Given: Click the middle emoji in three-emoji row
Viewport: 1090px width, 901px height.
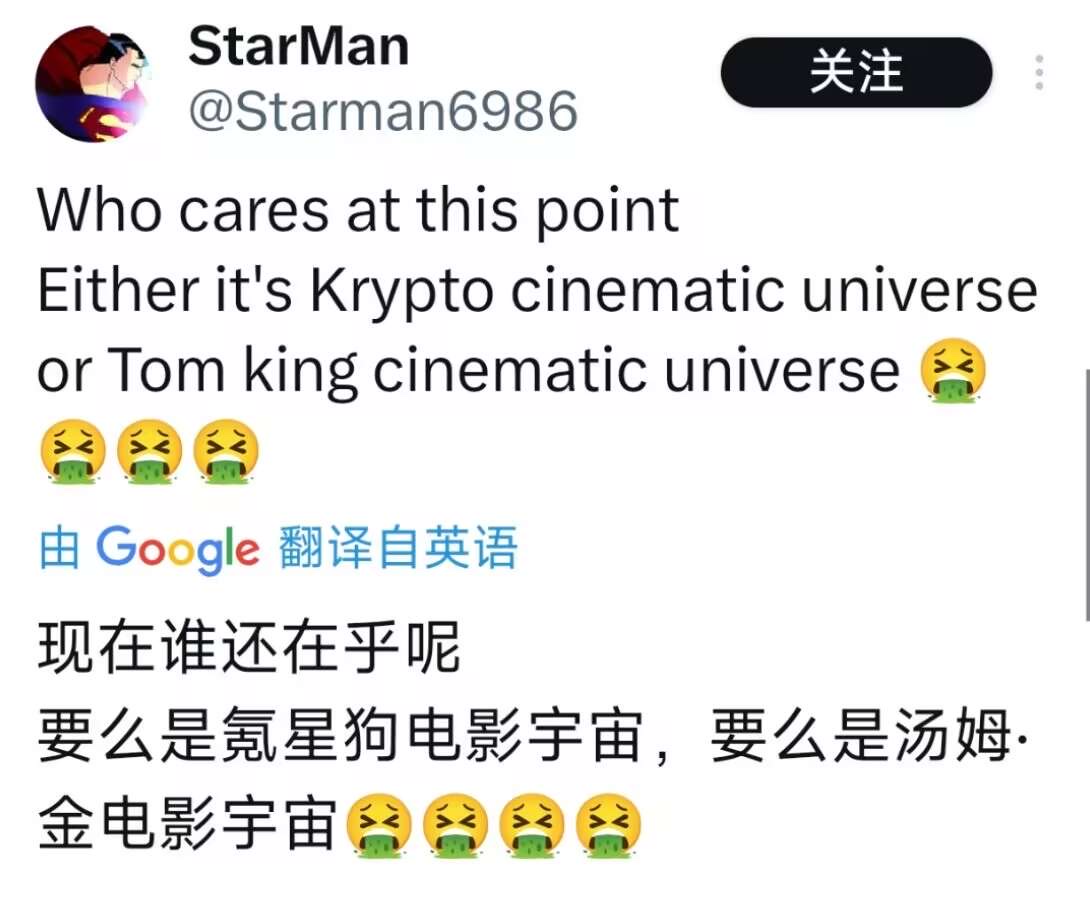Looking at the screenshot, I should (x=149, y=450).
